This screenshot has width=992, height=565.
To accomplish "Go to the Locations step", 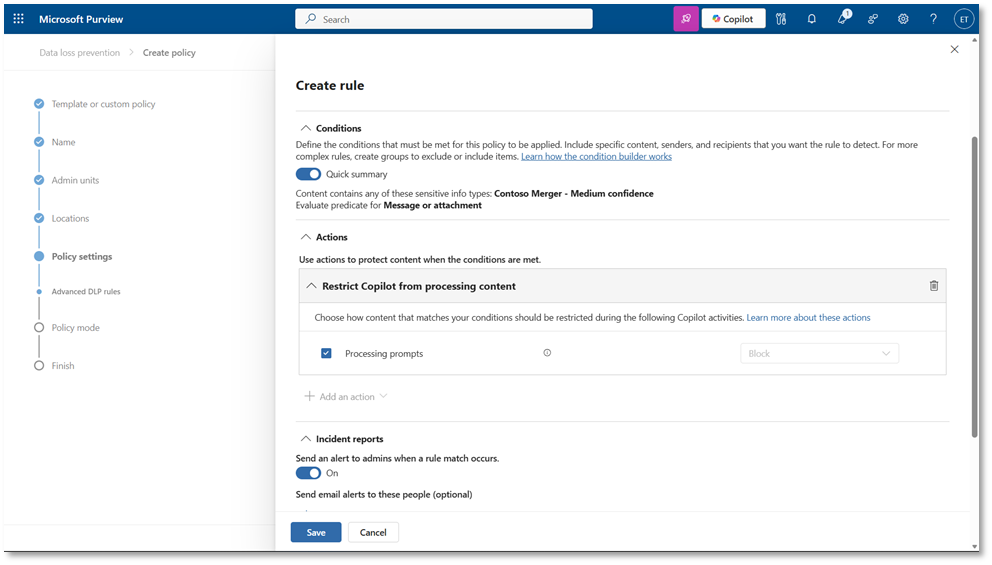I will (x=70, y=218).
